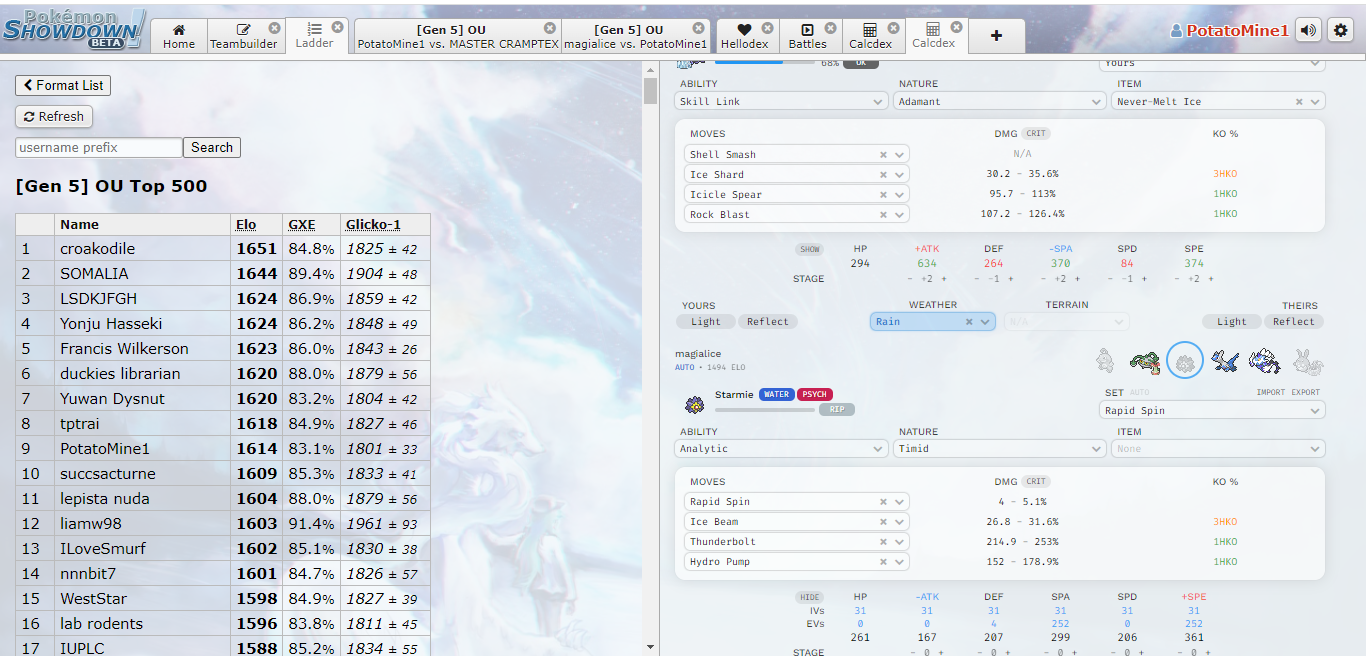Select the first faded Pokémon in magialice's team
The image size is (1366, 656).
[x=1105, y=361]
